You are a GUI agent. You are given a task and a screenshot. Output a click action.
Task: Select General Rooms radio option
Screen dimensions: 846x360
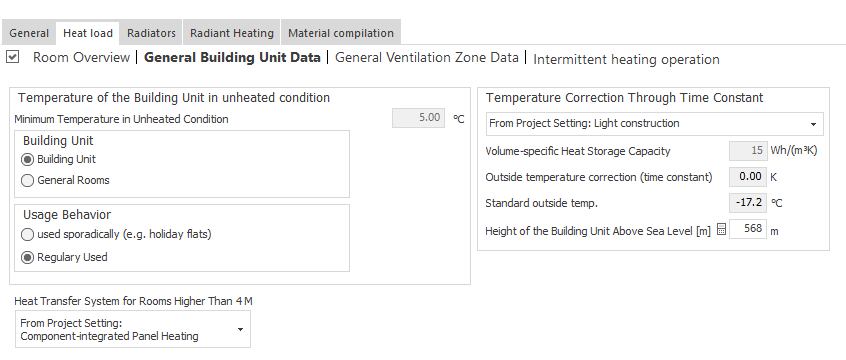pyautogui.click(x=27, y=181)
